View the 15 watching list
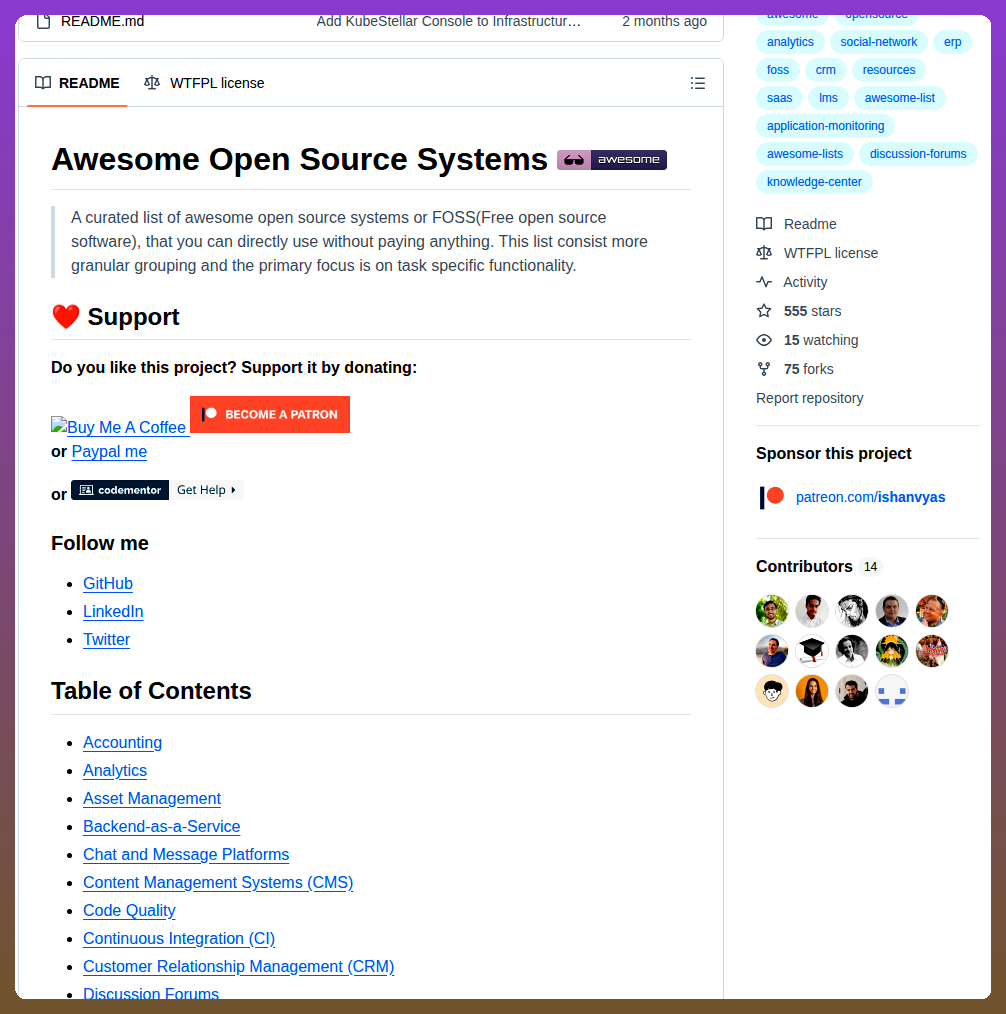This screenshot has width=1006, height=1014. pos(808,340)
